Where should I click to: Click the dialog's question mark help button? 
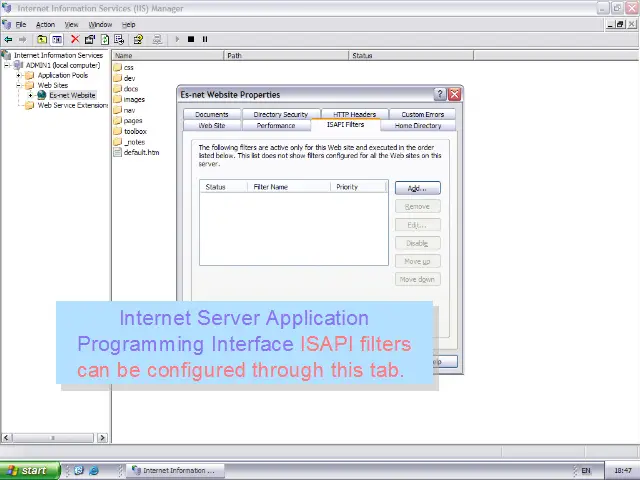440,94
